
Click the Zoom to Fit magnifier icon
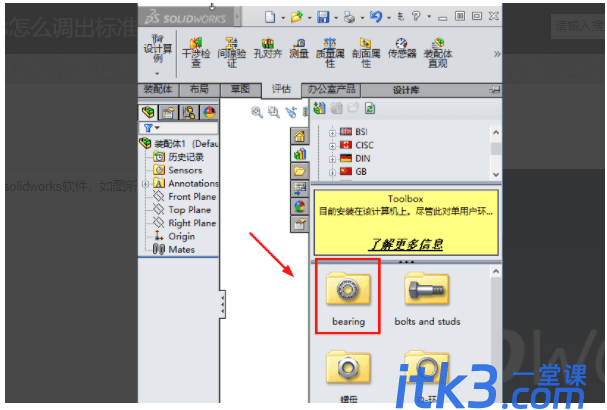(x=257, y=112)
